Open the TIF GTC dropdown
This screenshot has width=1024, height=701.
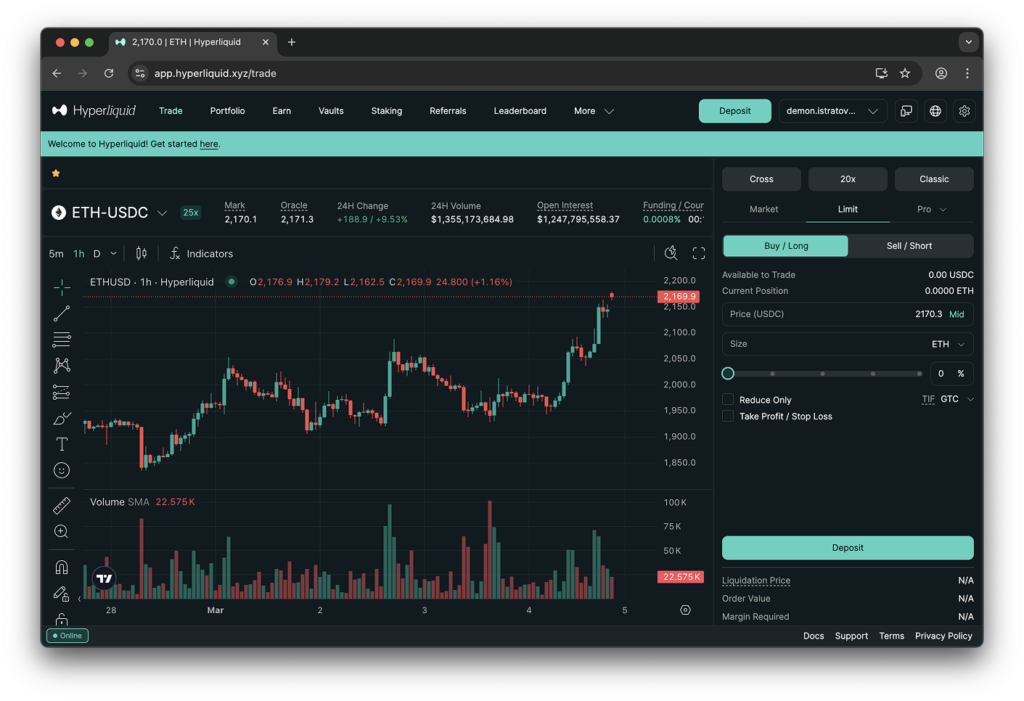tap(956, 399)
